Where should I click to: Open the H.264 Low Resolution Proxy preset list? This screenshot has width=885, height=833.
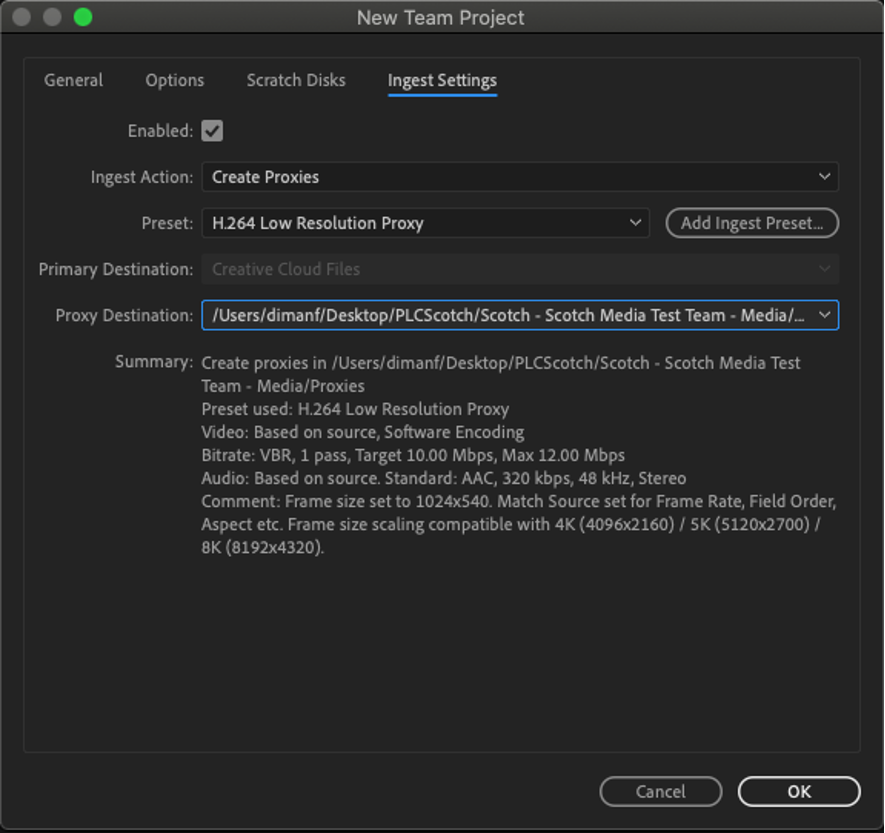pos(426,223)
